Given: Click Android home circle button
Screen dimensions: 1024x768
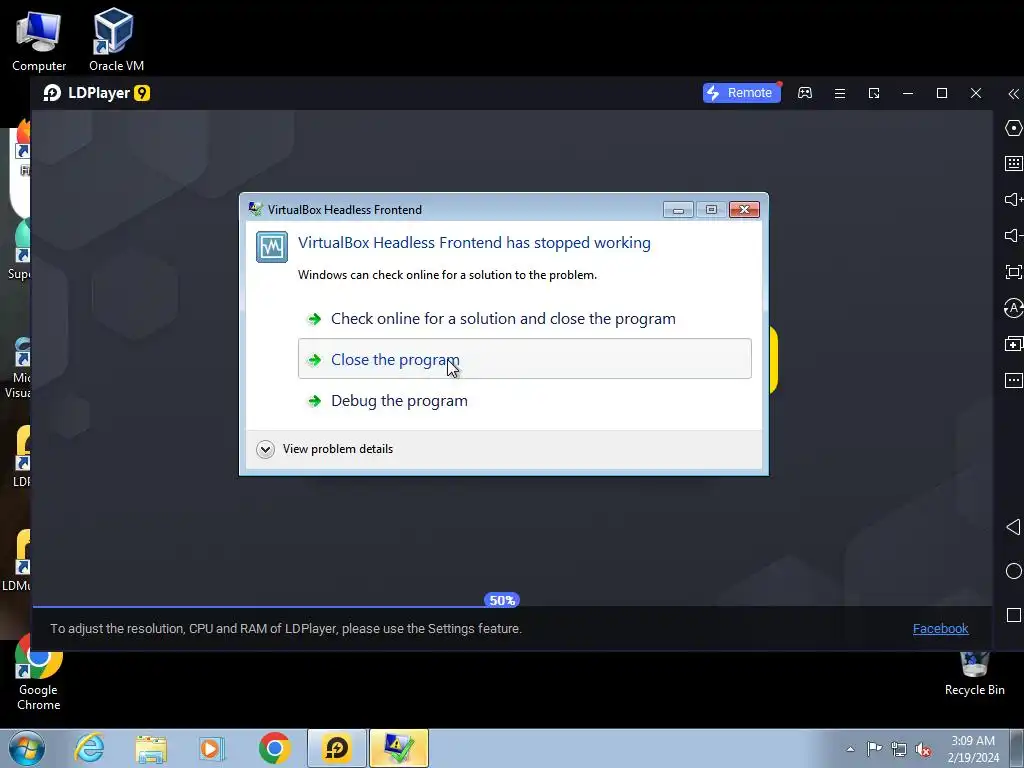Looking at the screenshot, I should 1013,571.
